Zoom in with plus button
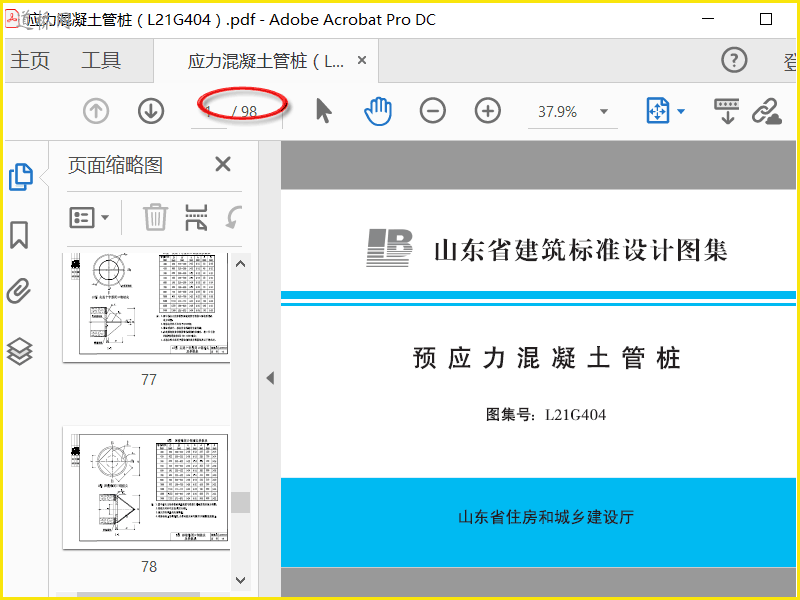800x600 pixels. click(x=488, y=111)
